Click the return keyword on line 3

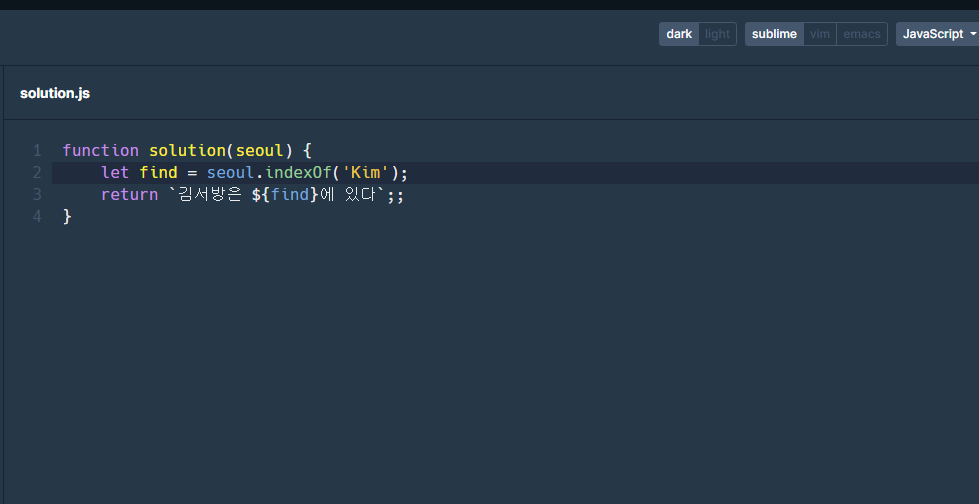(x=129, y=194)
